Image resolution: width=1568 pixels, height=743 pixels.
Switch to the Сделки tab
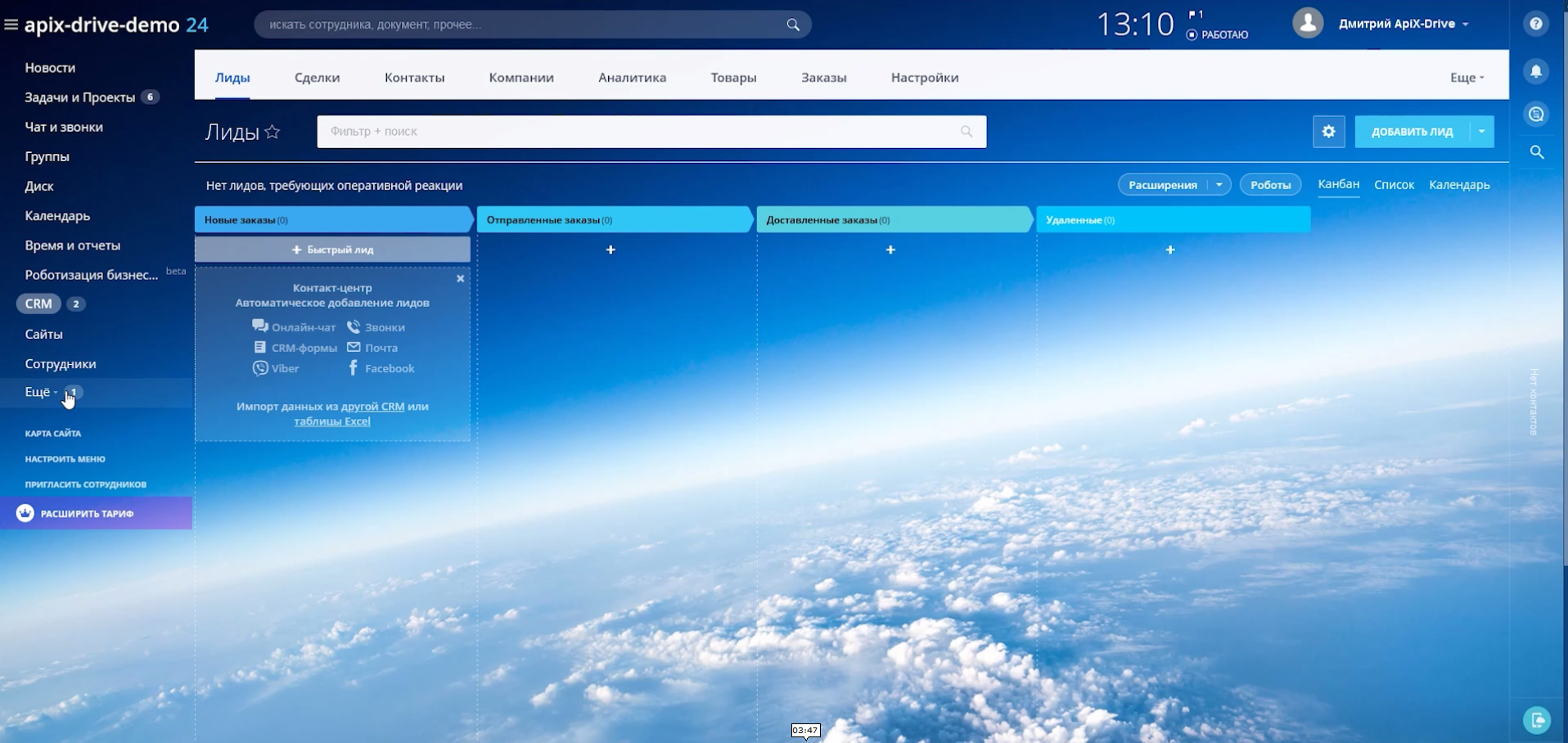pyautogui.click(x=318, y=78)
